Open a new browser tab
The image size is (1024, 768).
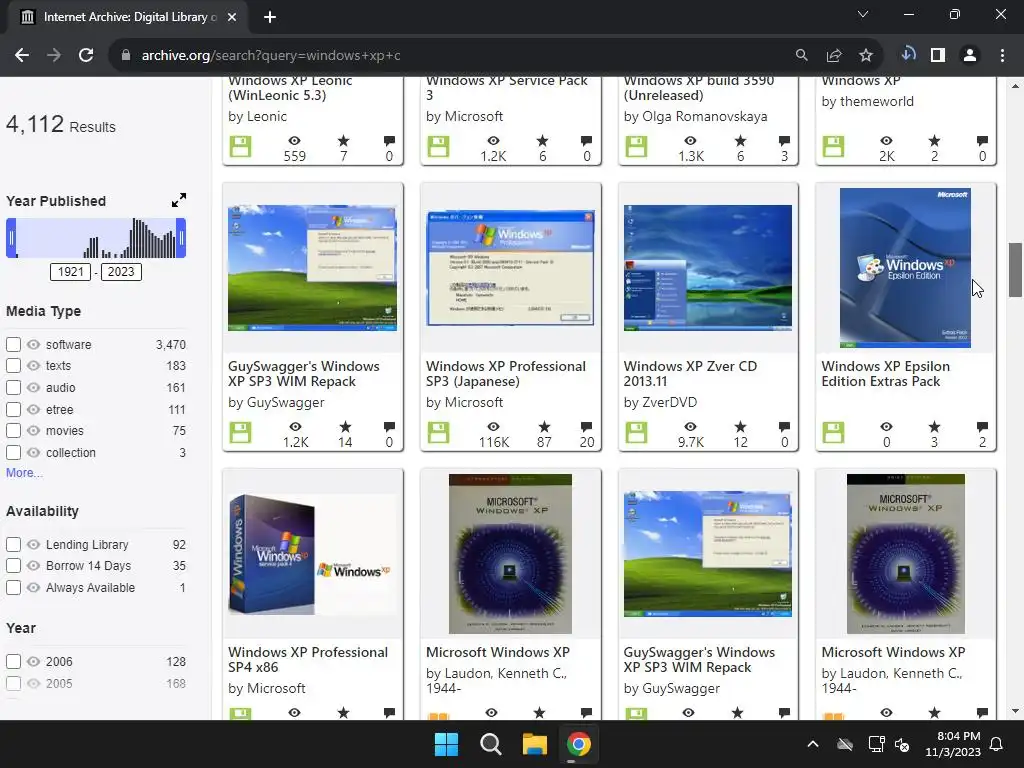270,17
